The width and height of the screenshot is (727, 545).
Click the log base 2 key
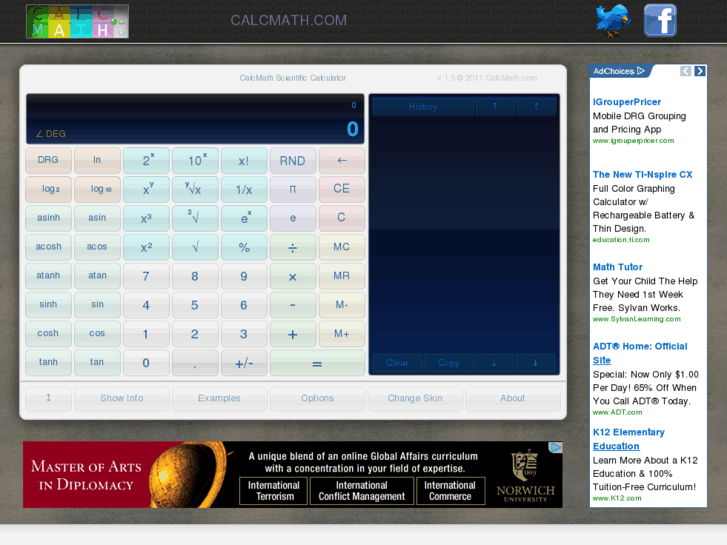tap(48, 189)
